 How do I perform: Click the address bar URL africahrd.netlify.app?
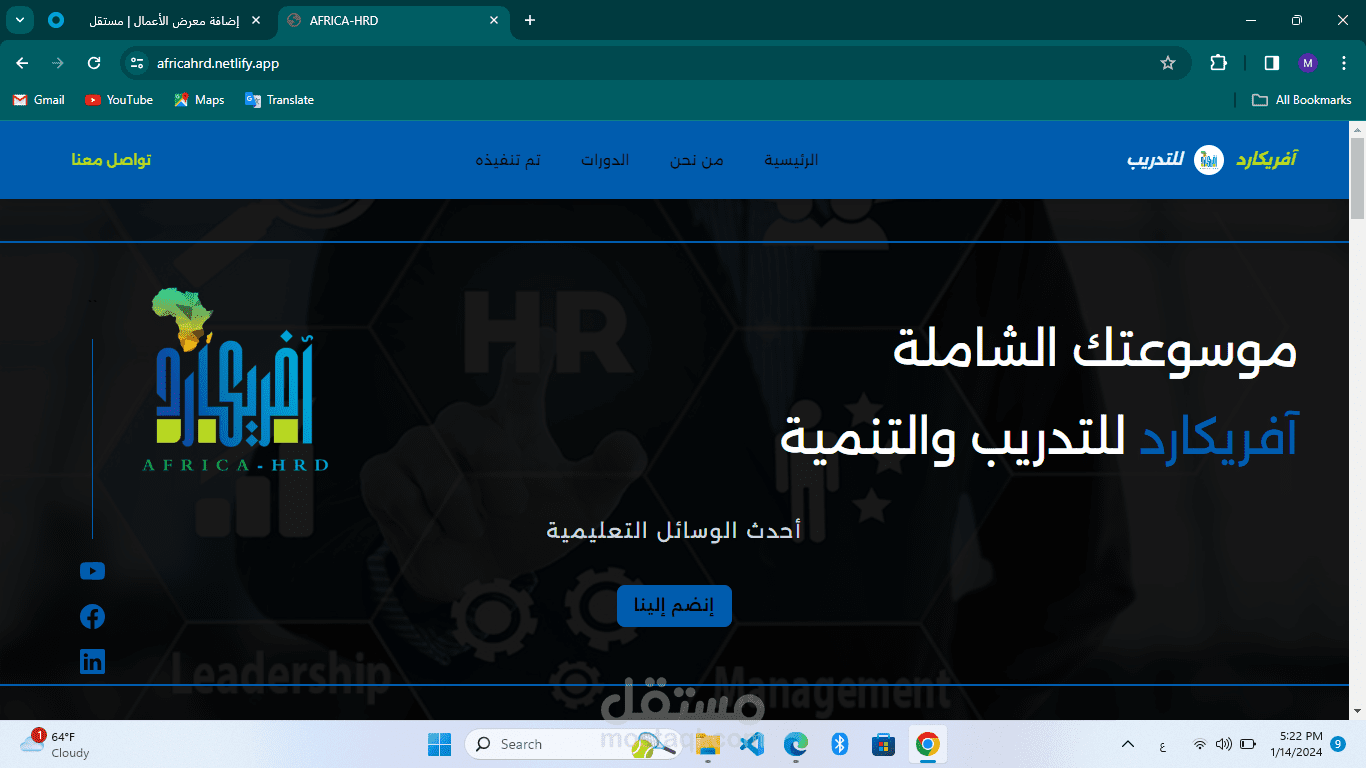pos(218,63)
